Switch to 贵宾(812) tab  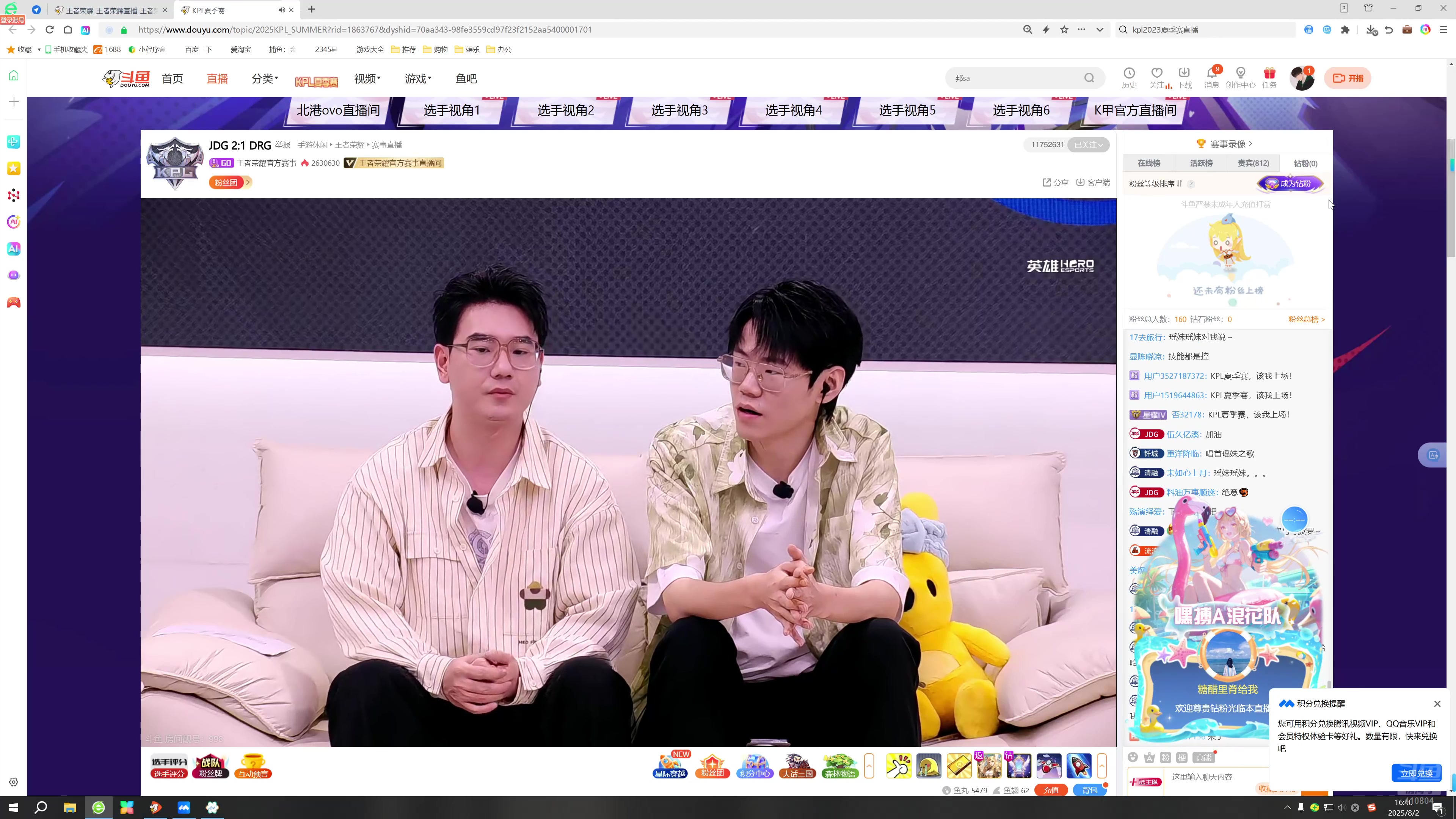coord(1253,163)
